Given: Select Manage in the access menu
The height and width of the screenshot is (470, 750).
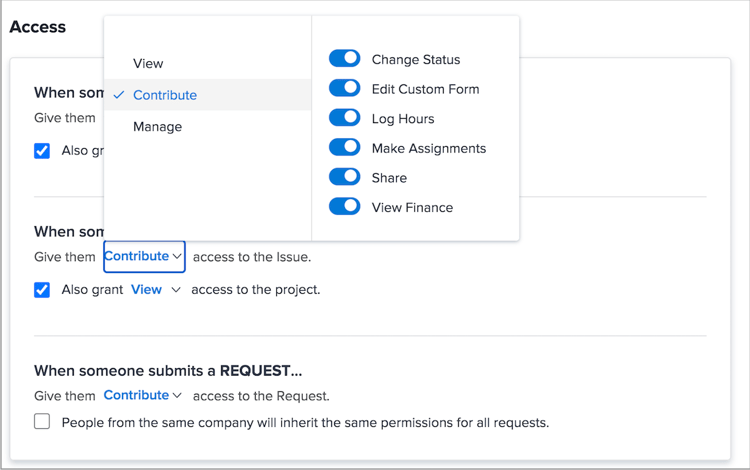Looking at the screenshot, I should coord(157,127).
